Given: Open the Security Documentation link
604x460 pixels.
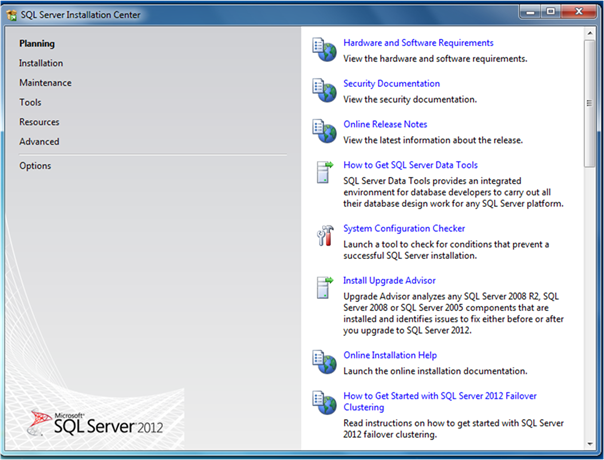Looking at the screenshot, I should [x=391, y=84].
